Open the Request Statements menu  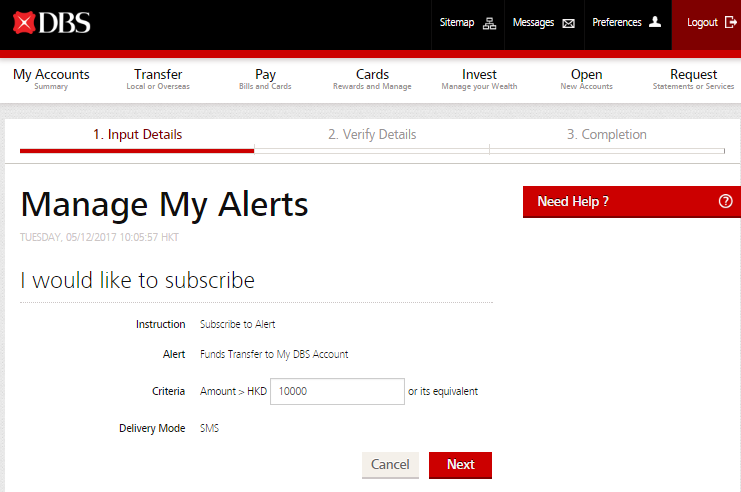pos(693,79)
